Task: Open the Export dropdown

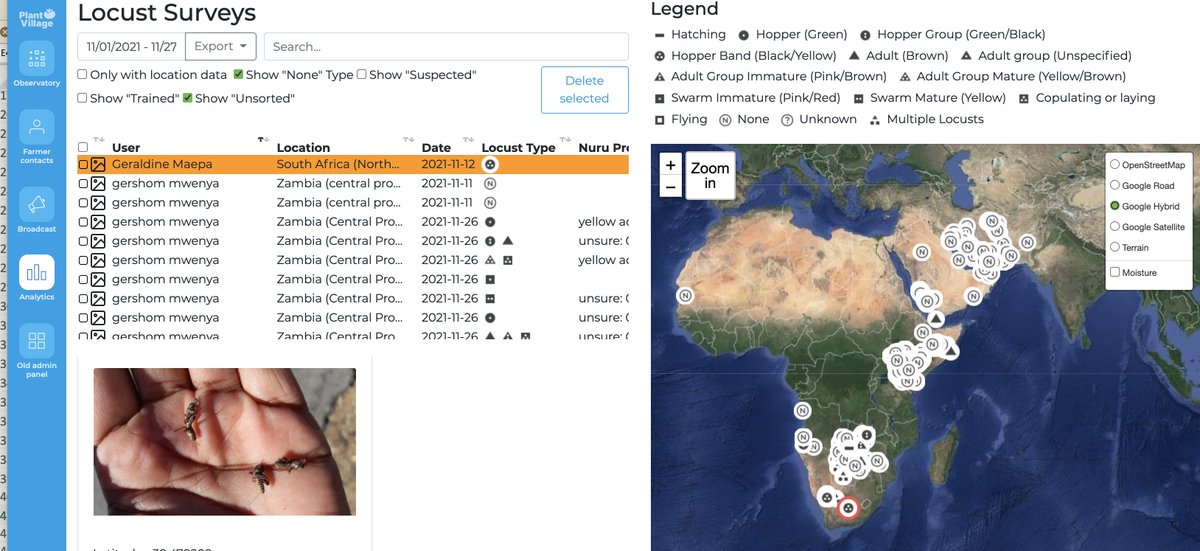Action: pos(221,46)
